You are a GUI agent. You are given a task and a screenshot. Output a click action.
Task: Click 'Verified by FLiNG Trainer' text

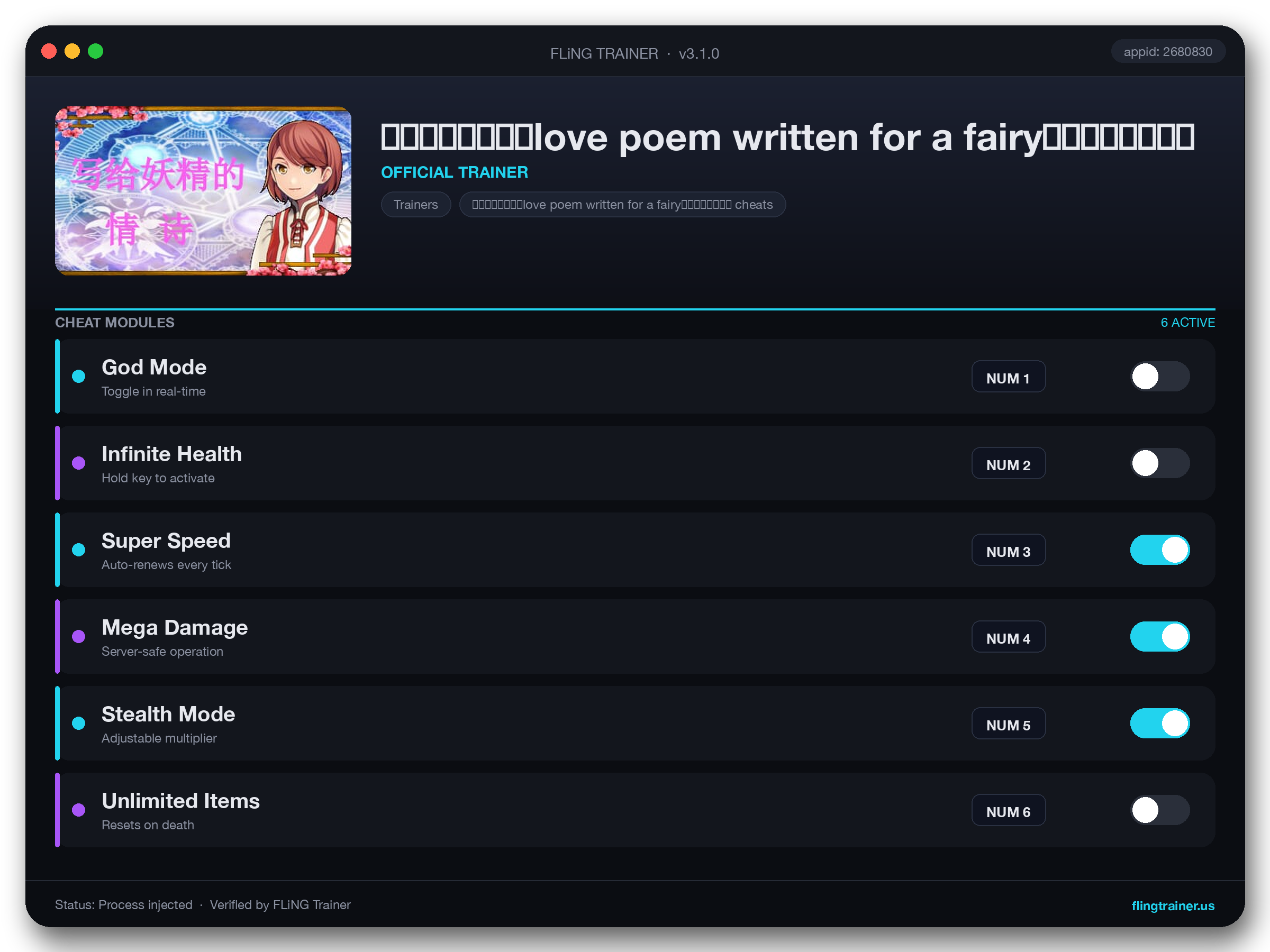click(280, 905)
